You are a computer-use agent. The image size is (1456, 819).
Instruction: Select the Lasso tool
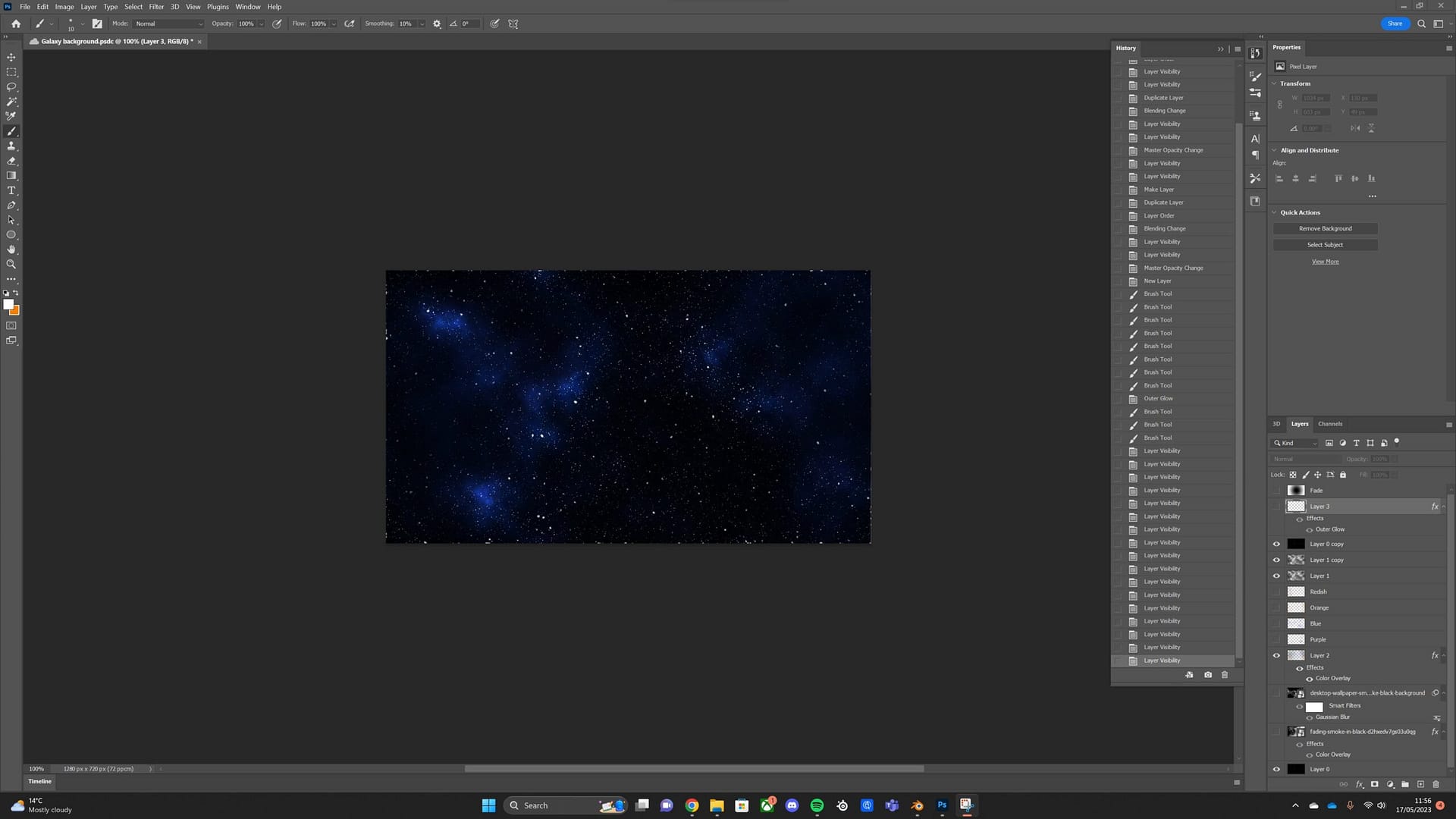coord(11,86)
